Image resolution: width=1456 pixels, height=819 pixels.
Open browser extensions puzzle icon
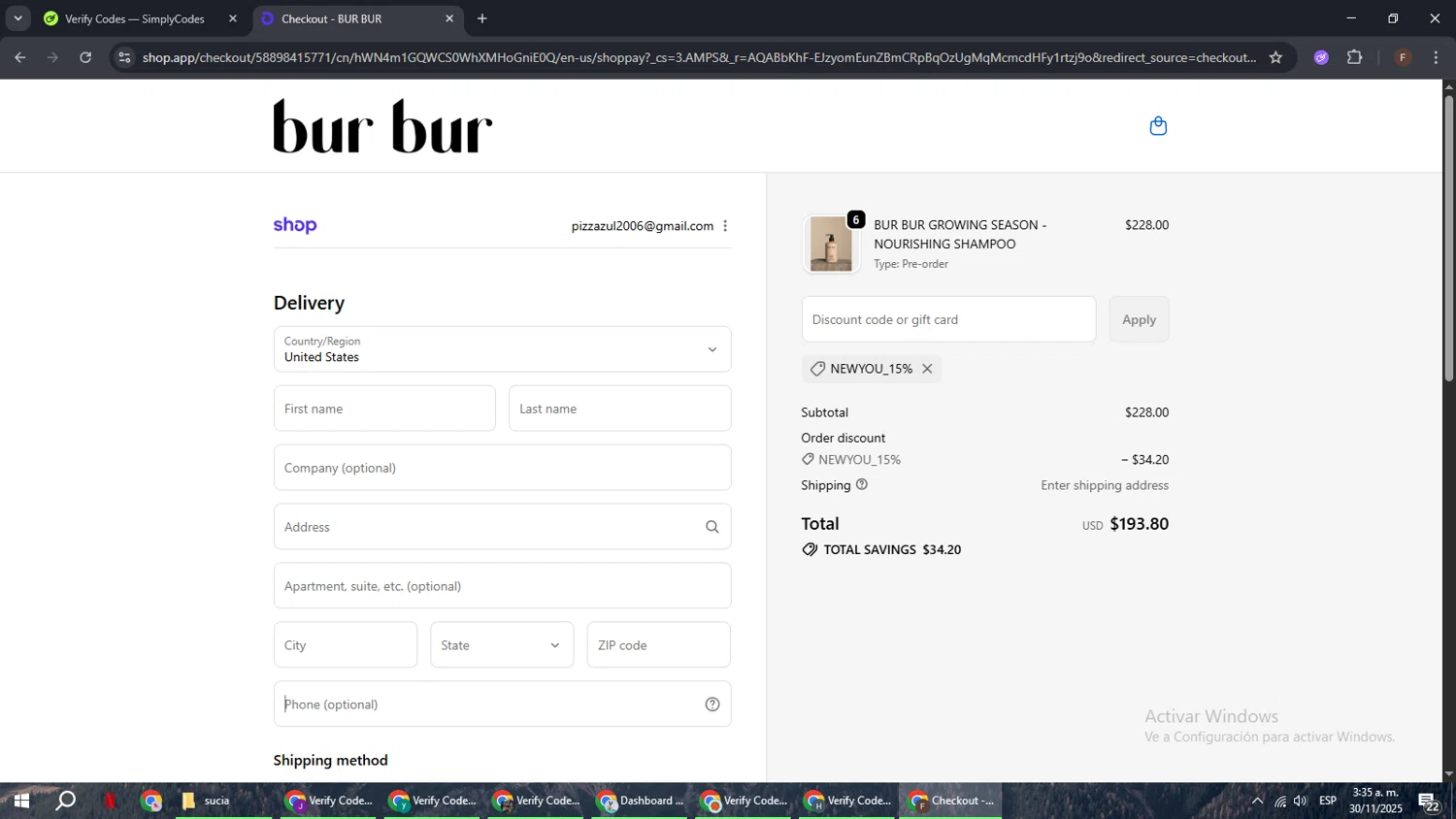[1355, 57]
